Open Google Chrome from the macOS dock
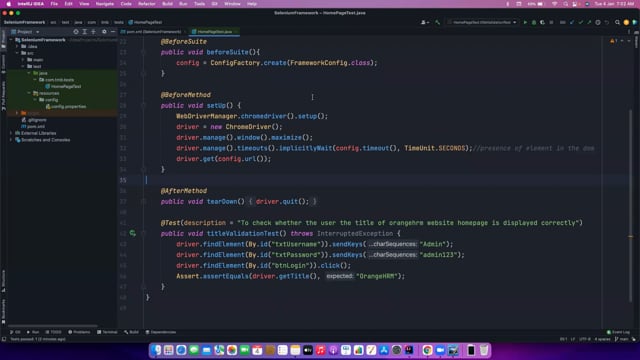The width and height of the screenshot is (640, 360). (427, 350)
